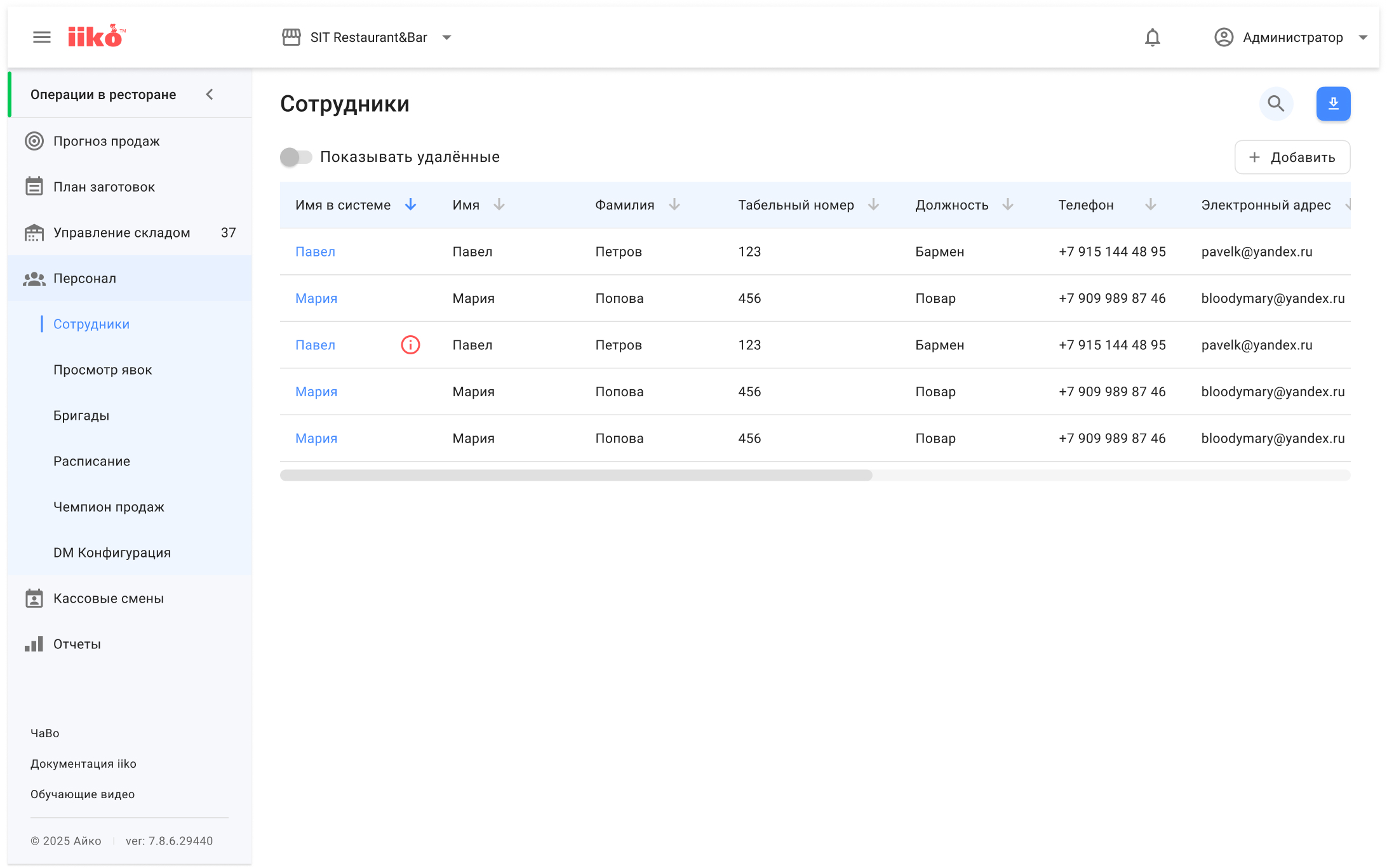The width and height of the screenshot is (1387, 868).
Task: Click the table horizontal scrollbar thumb
Action: coord(576,475)
